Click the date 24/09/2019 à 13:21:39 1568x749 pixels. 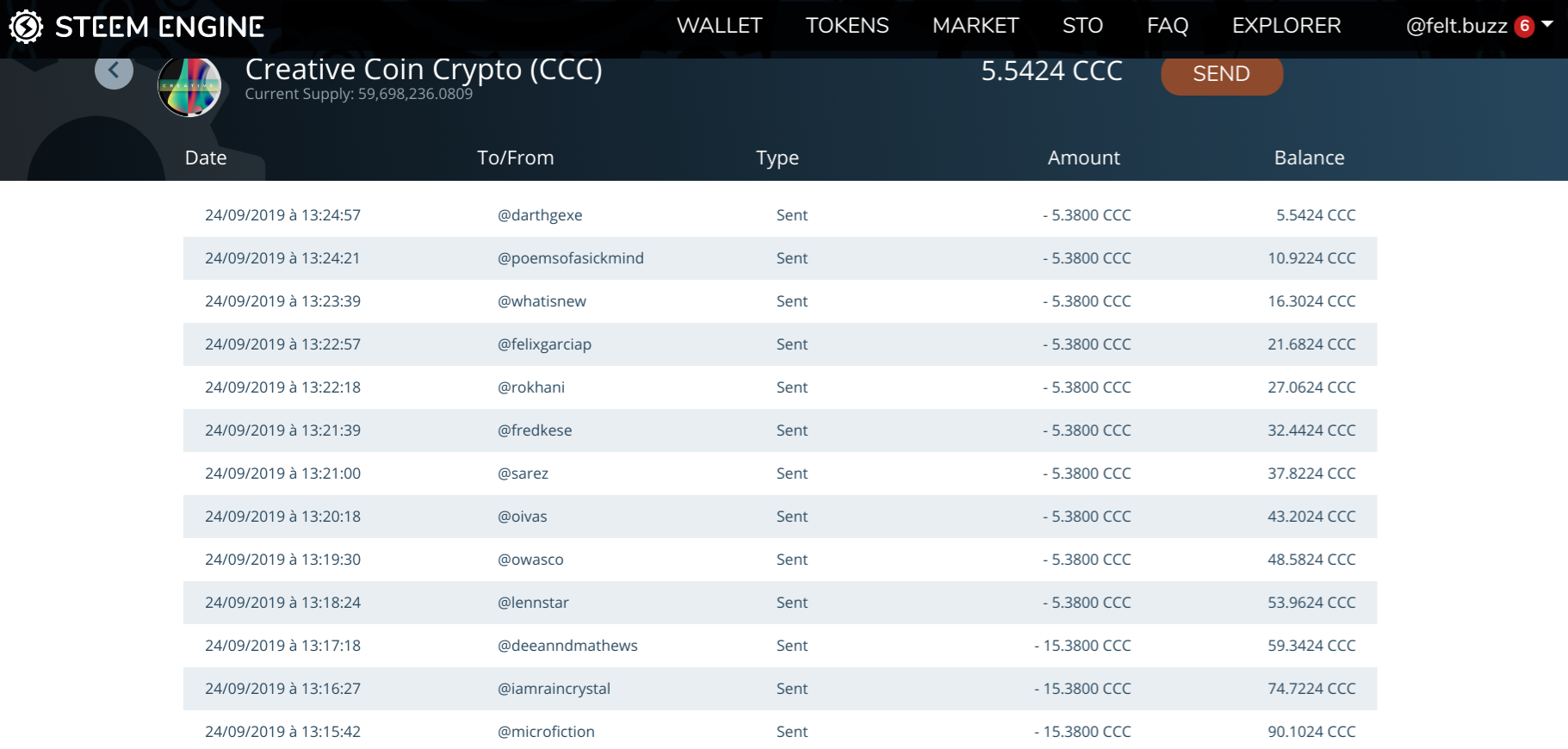click(282, 430)
